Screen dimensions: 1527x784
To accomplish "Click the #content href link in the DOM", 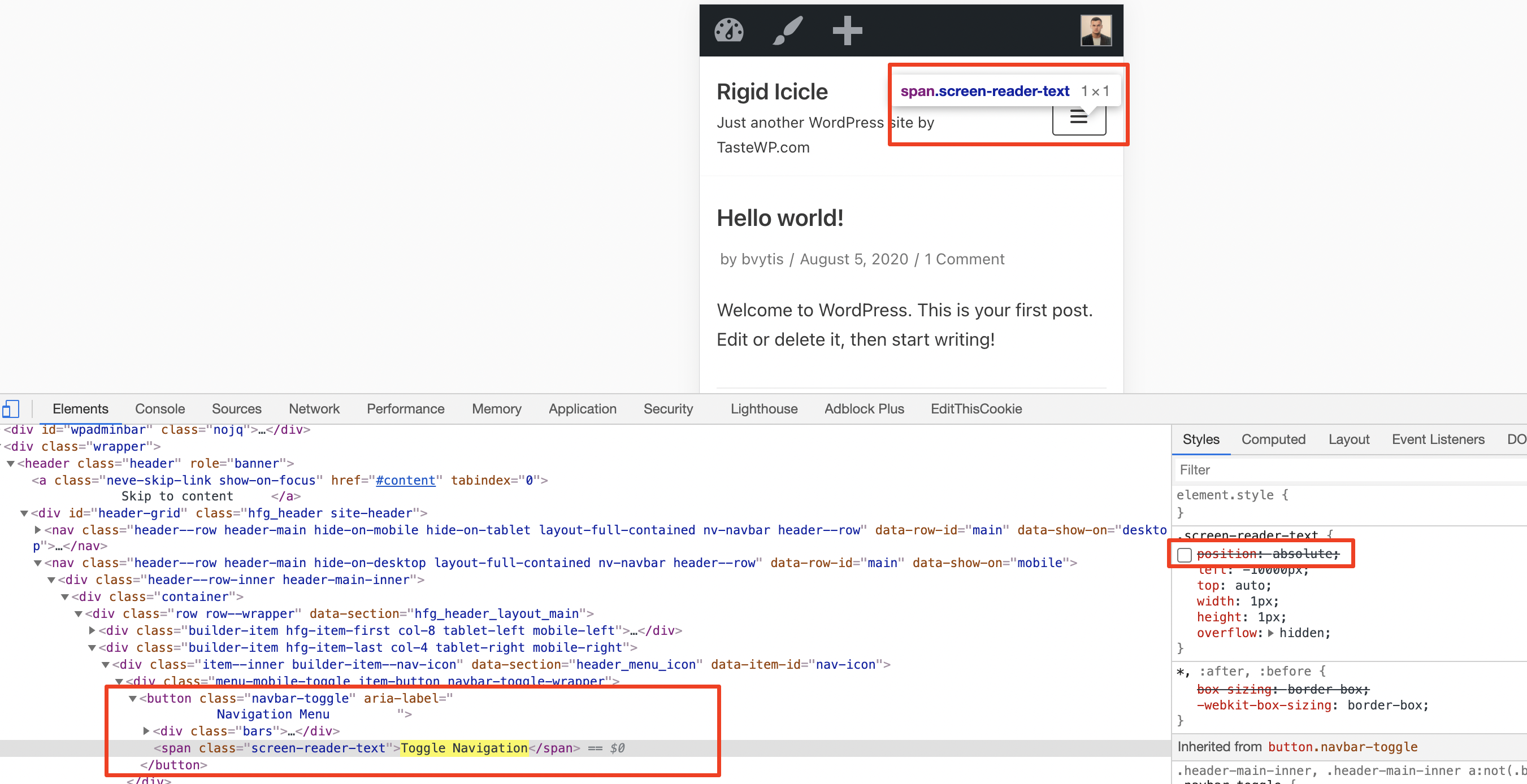I will coord(405,480).
